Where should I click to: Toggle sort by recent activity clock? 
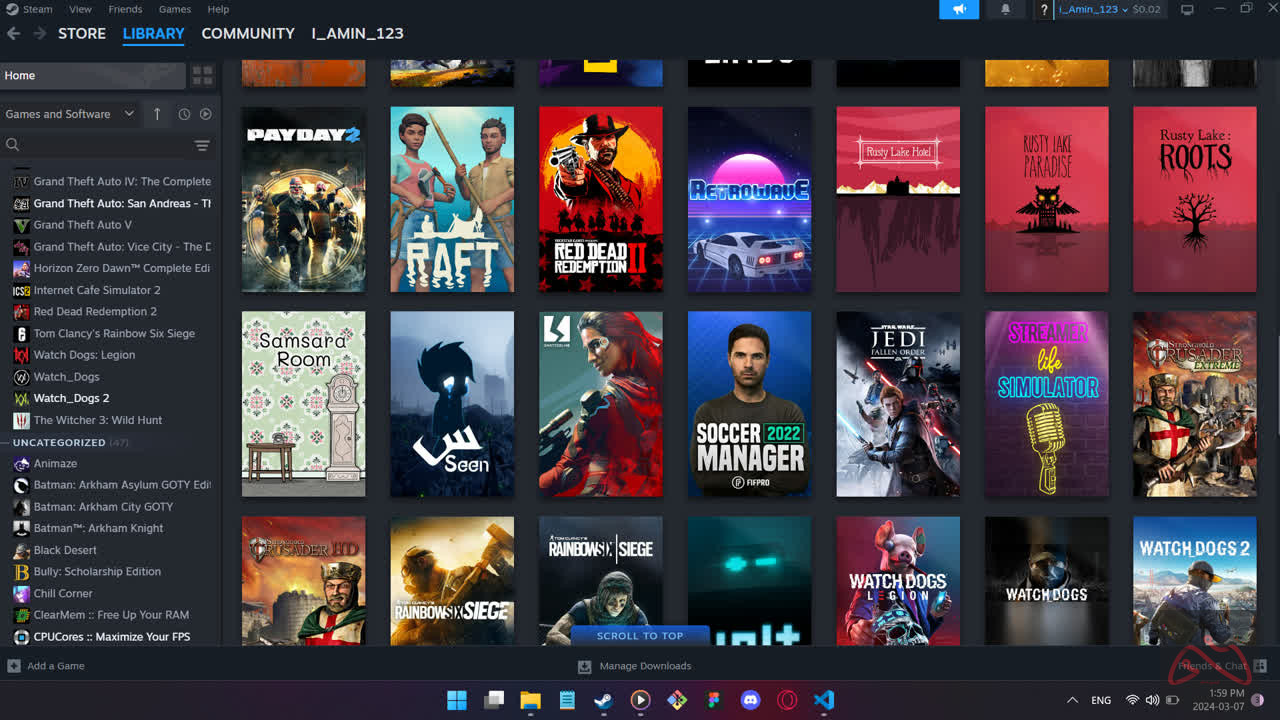click(184, 114)
